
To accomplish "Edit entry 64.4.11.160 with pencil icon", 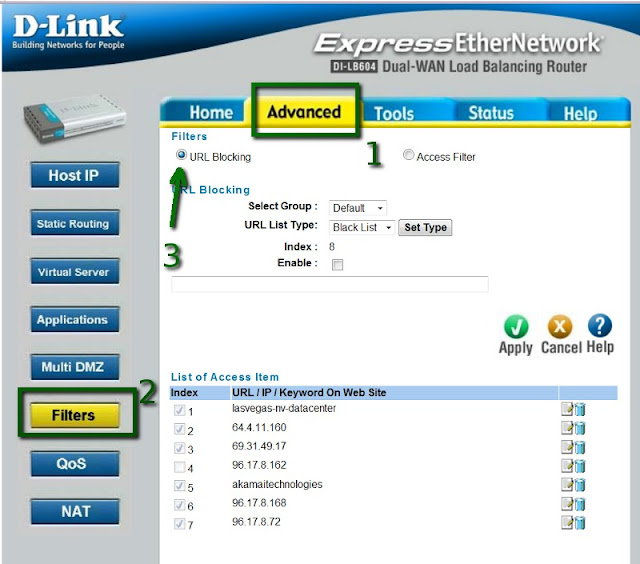I will click(567, 428).
